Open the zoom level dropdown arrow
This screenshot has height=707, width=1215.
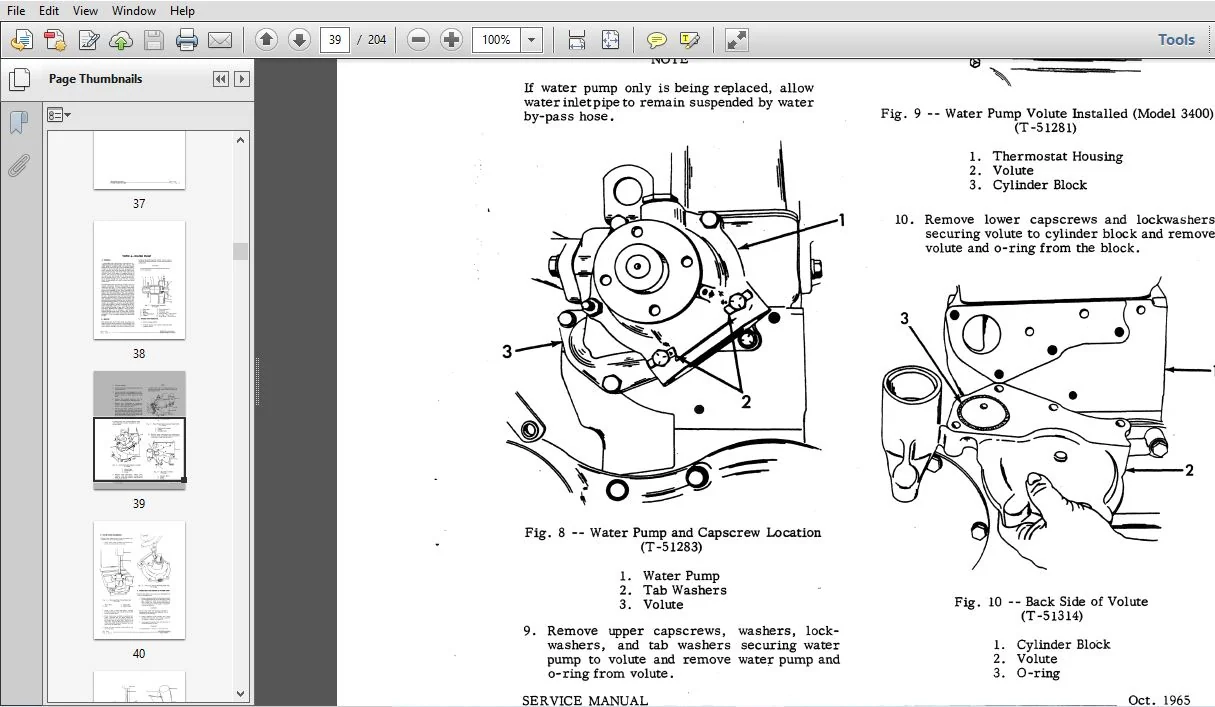point(532,40)
